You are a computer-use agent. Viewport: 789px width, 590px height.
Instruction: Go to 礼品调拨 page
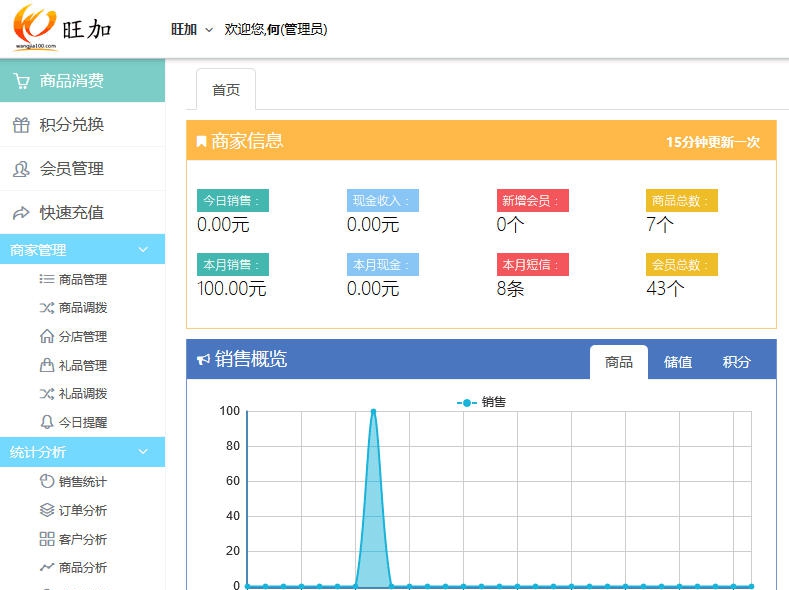click(83, 393)
